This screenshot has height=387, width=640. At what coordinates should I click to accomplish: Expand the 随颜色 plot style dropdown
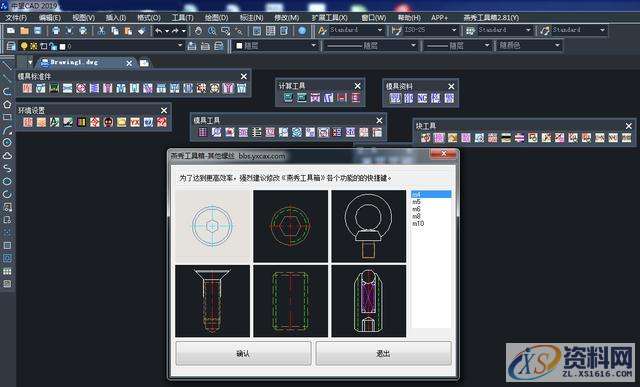(558, 45)
